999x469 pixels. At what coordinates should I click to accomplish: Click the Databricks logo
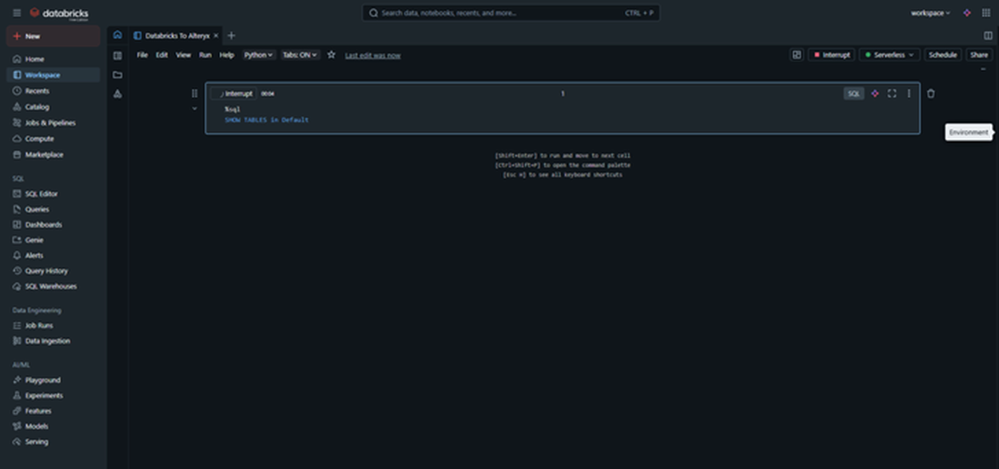click(x=59, y=13)
